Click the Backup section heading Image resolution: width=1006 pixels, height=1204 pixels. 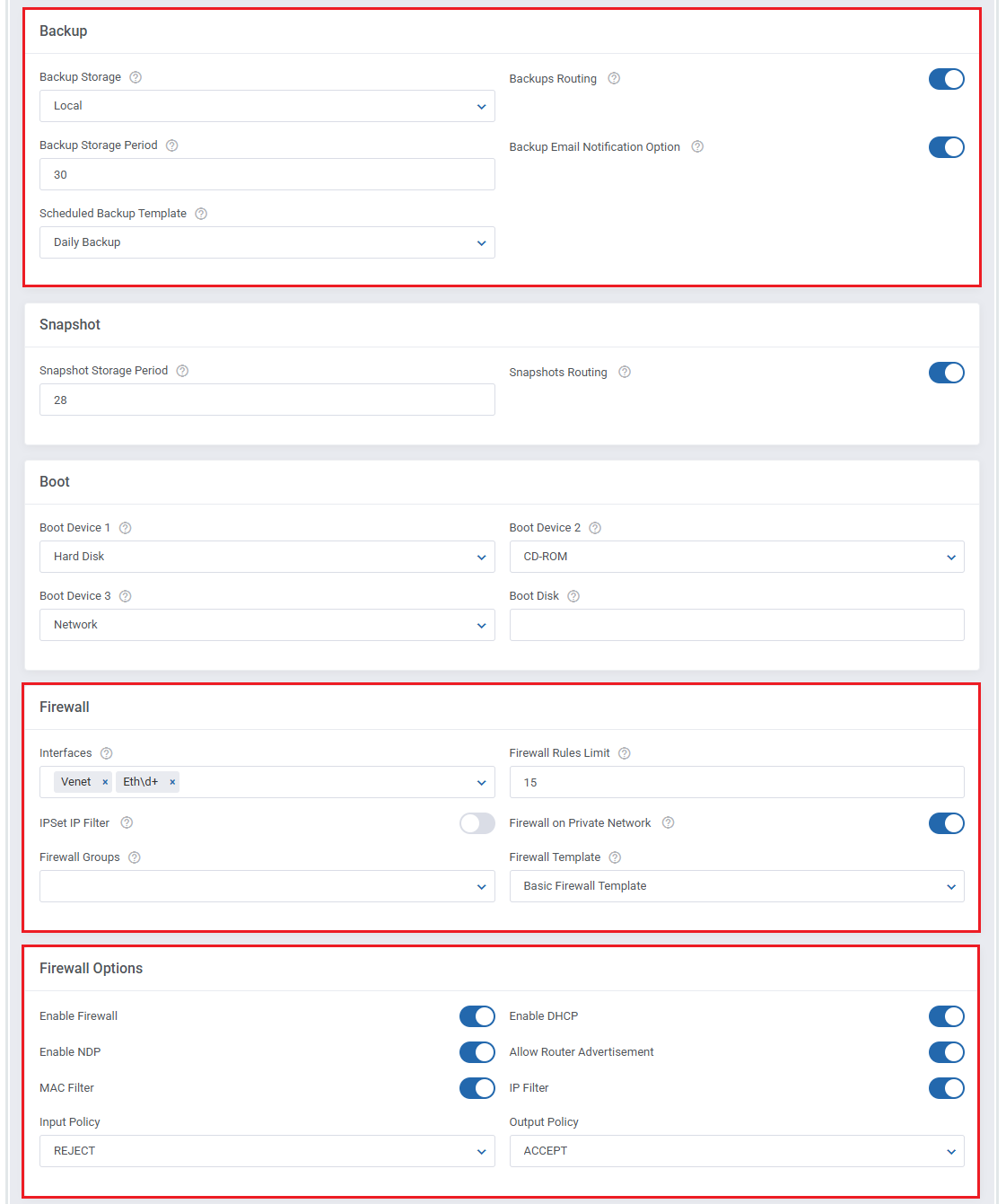(64, 31)
